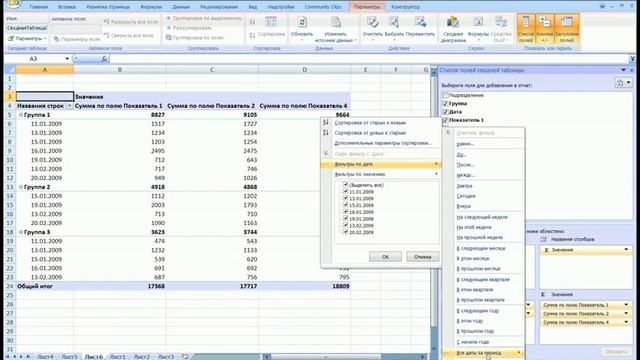Open dropdown of Значения field in Названия столбцов area

point(626,249)
